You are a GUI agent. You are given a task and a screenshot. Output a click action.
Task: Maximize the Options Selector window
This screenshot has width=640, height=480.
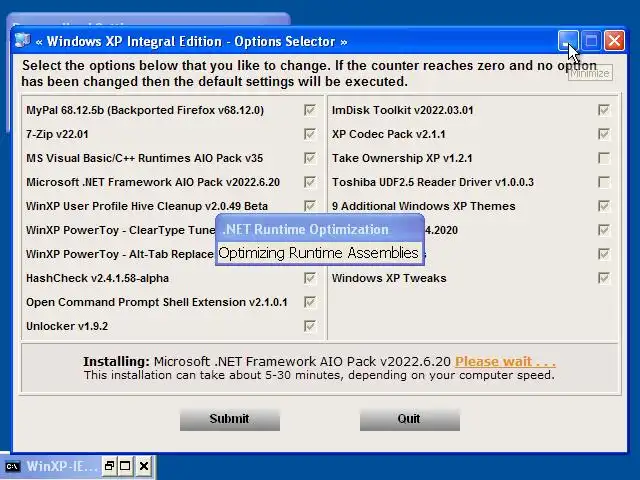tap(591, 41)
